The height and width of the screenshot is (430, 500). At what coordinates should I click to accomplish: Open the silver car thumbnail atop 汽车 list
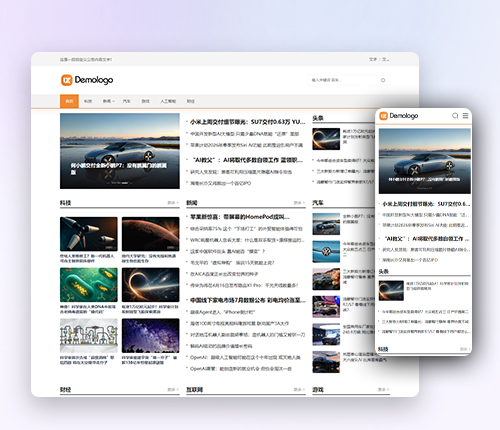(x=326, y=224)
